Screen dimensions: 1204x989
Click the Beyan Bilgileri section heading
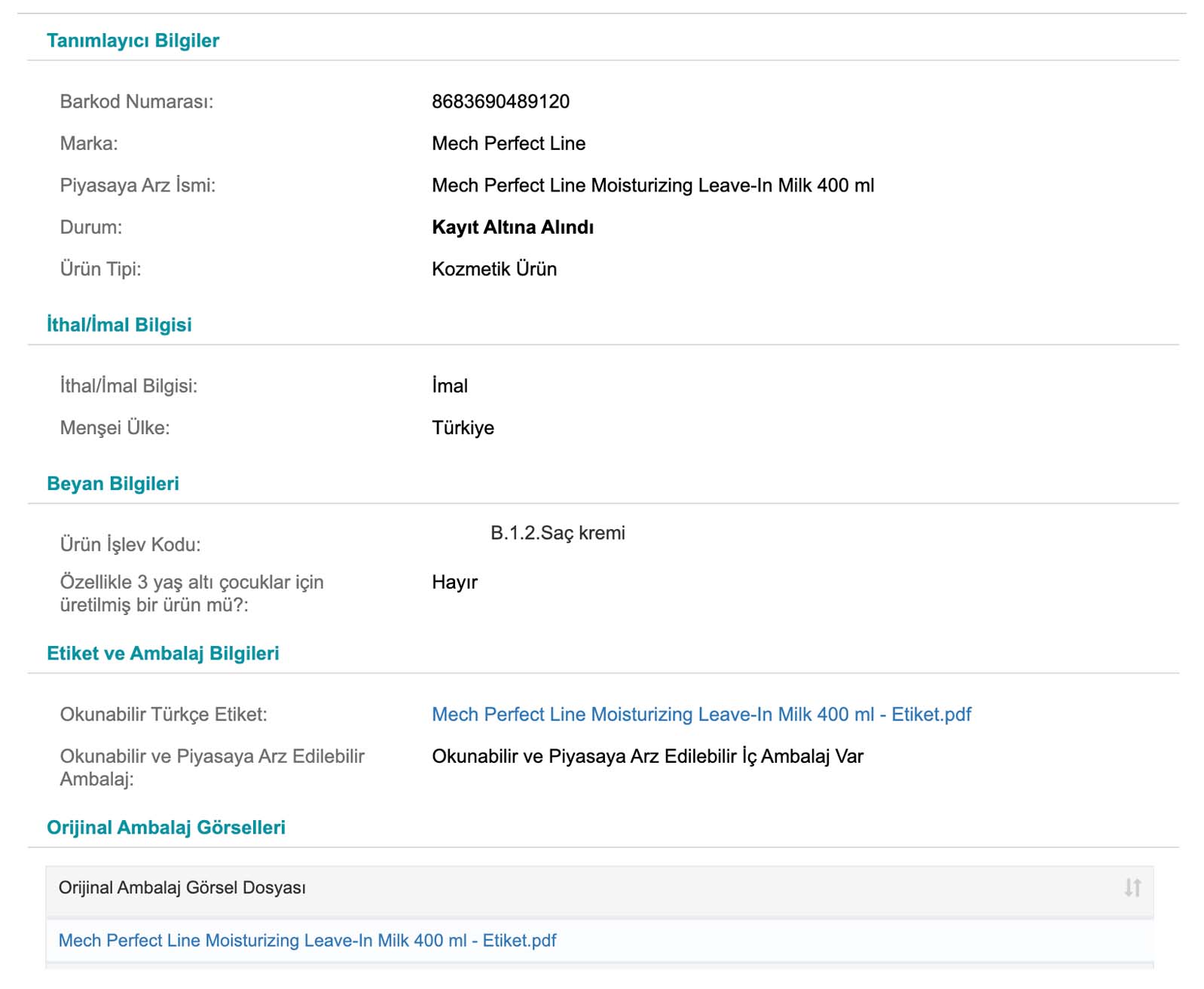click(113, 483)
